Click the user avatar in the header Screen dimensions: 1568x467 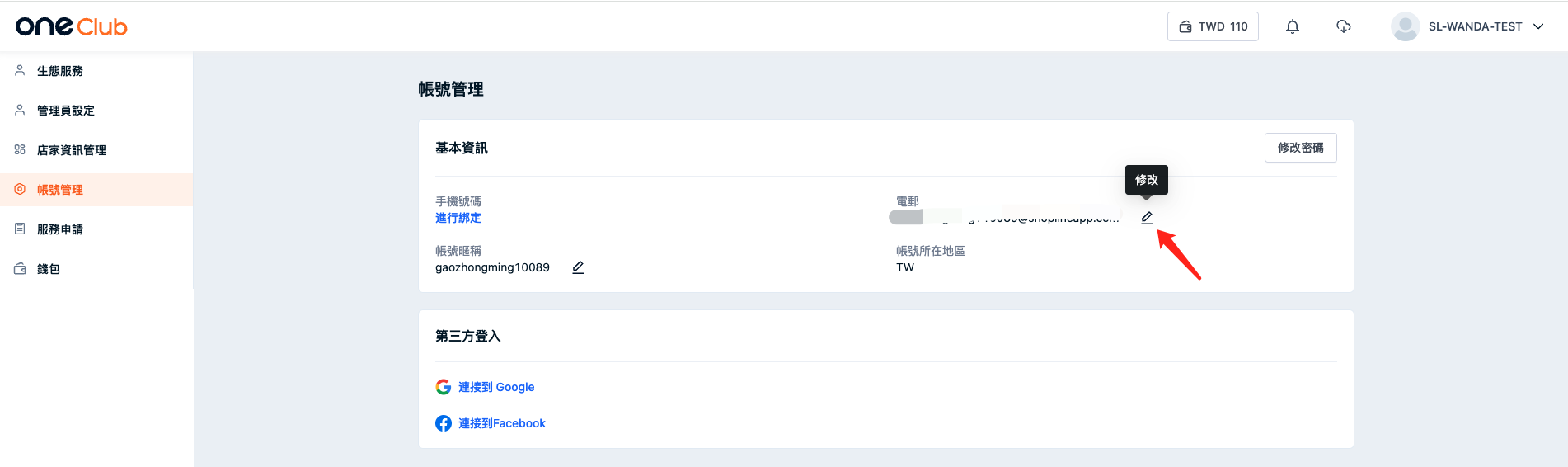coord(1405,26)
